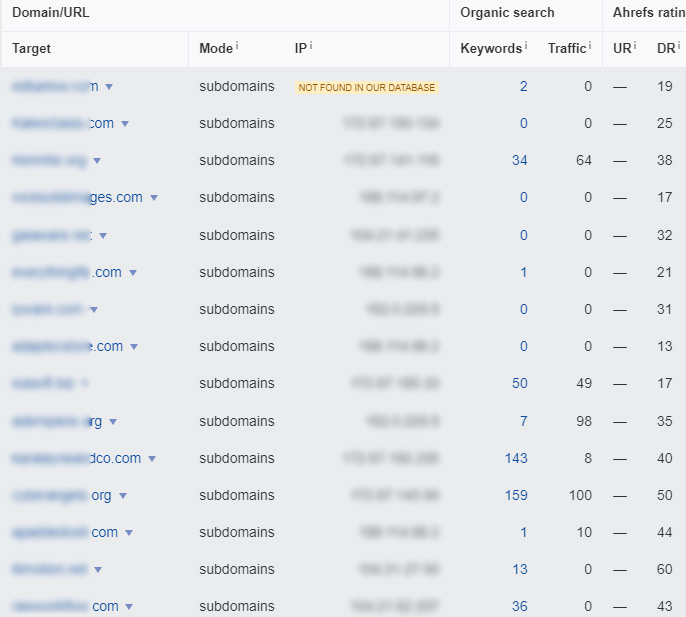Open the caret menu next to 'dco.com' domain
This screenshot has height=617, width=686.
click(x=152, y=459)
